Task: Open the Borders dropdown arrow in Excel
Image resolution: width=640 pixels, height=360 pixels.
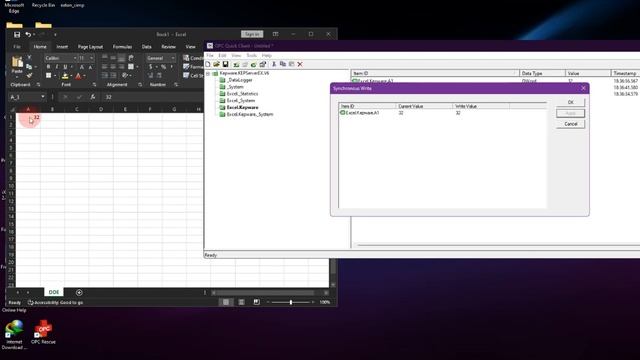Action: [55, 76]
